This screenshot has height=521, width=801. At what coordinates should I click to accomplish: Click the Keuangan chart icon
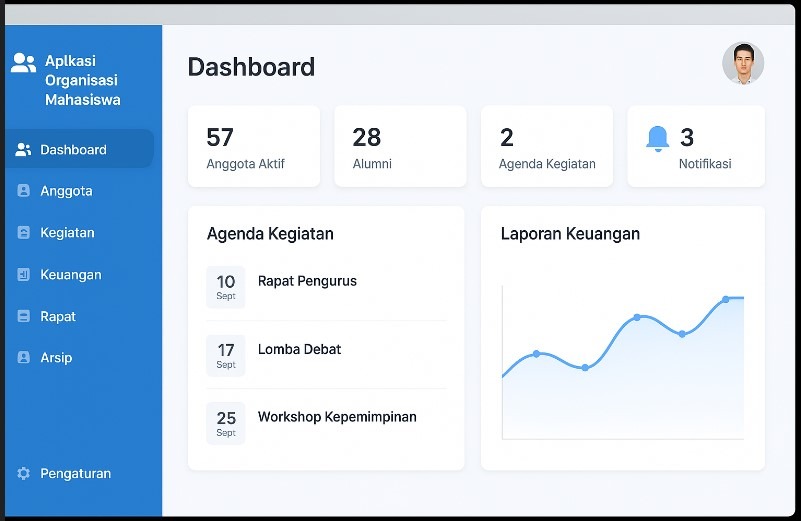click(x=23, y=274)
